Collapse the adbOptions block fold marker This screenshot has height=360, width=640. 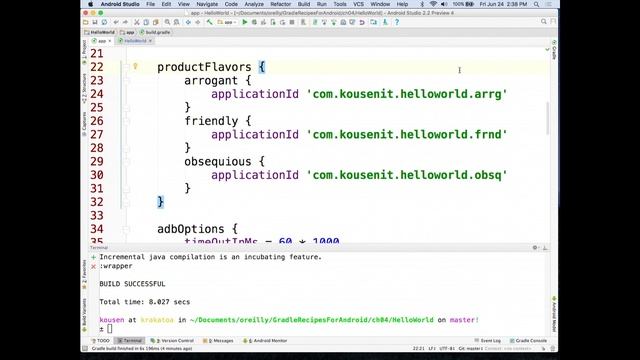(x=126, y=229)
